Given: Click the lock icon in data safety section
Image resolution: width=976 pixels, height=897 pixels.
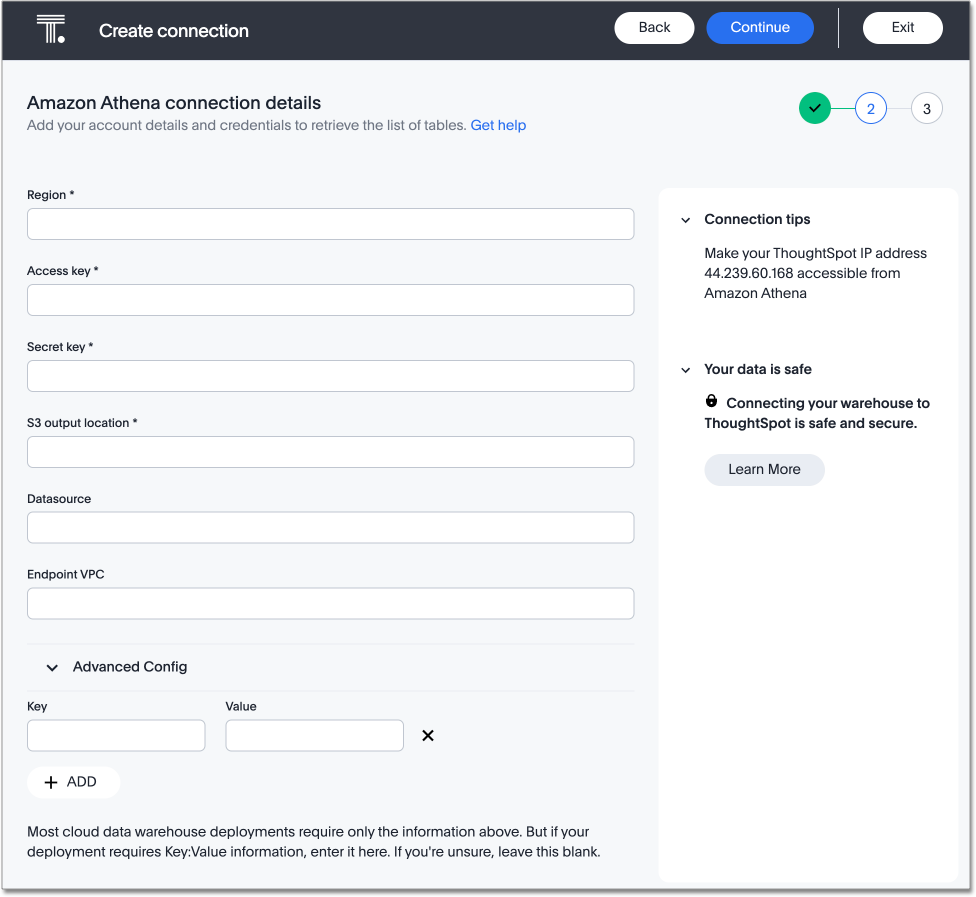Looking at the screenshot, I should [x=711, y=401].
